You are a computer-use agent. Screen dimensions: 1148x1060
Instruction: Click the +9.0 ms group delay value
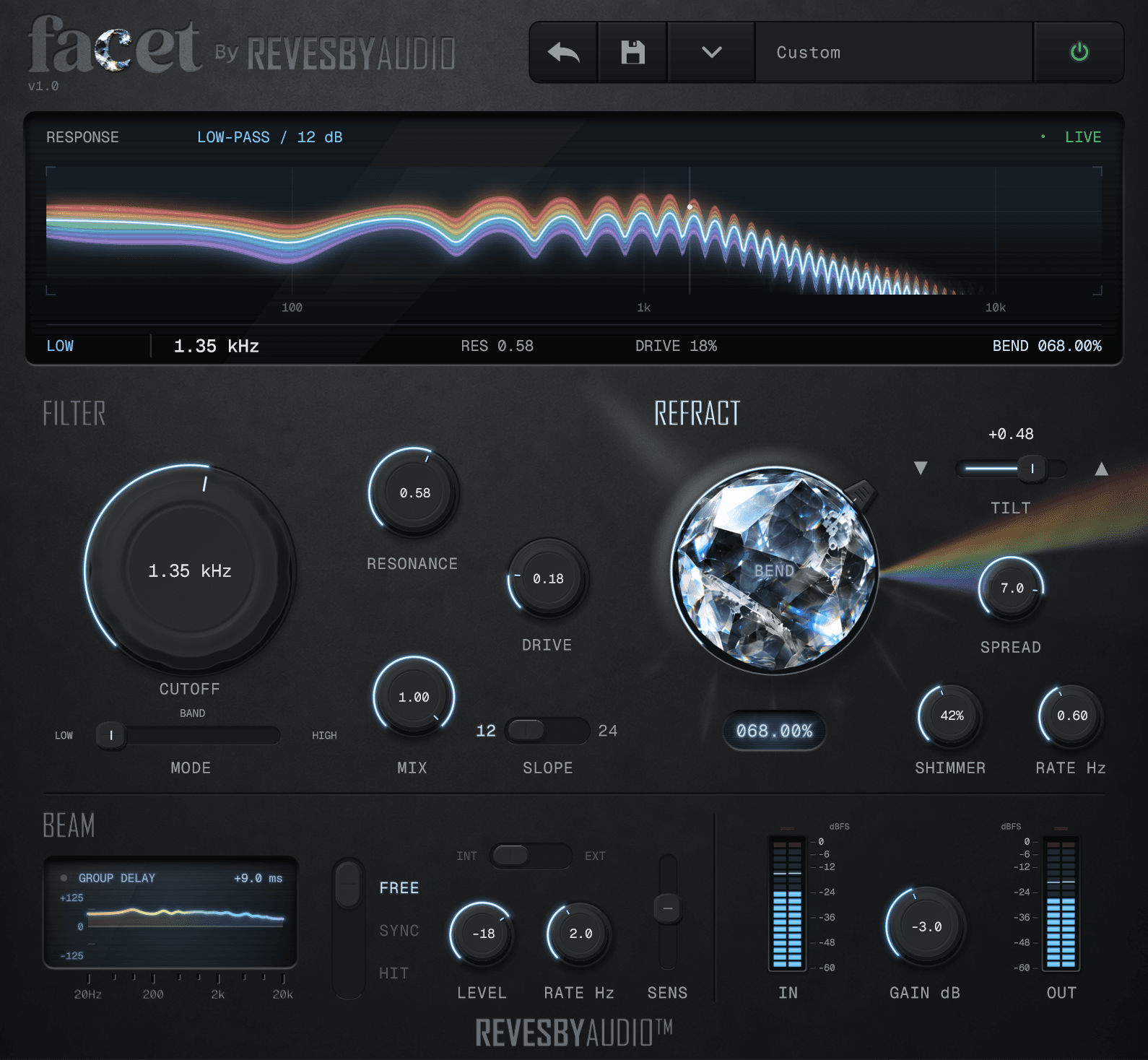[x=258, y=878]
